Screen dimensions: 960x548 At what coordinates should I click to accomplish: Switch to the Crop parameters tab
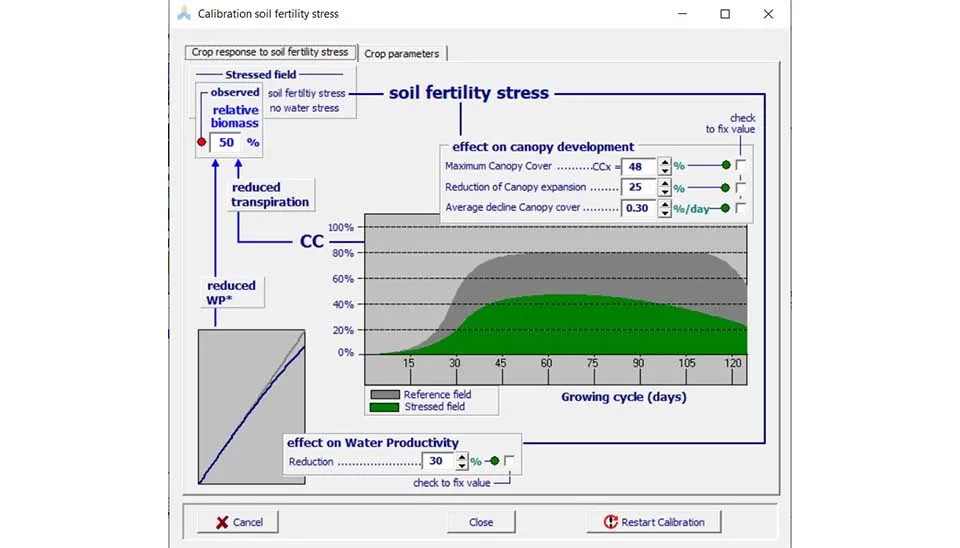coord(400,53)
